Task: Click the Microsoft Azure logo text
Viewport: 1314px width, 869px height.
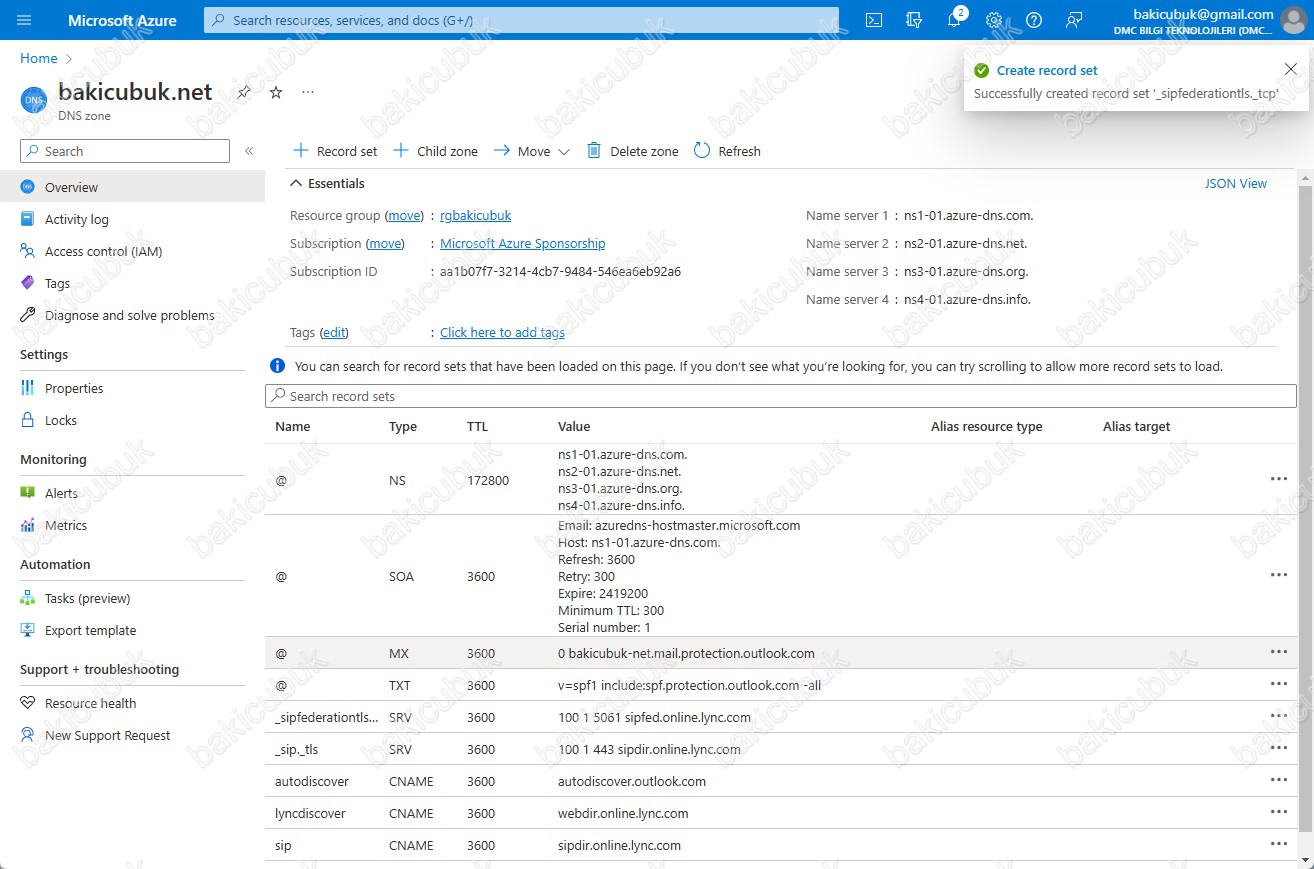Action: 122,20
